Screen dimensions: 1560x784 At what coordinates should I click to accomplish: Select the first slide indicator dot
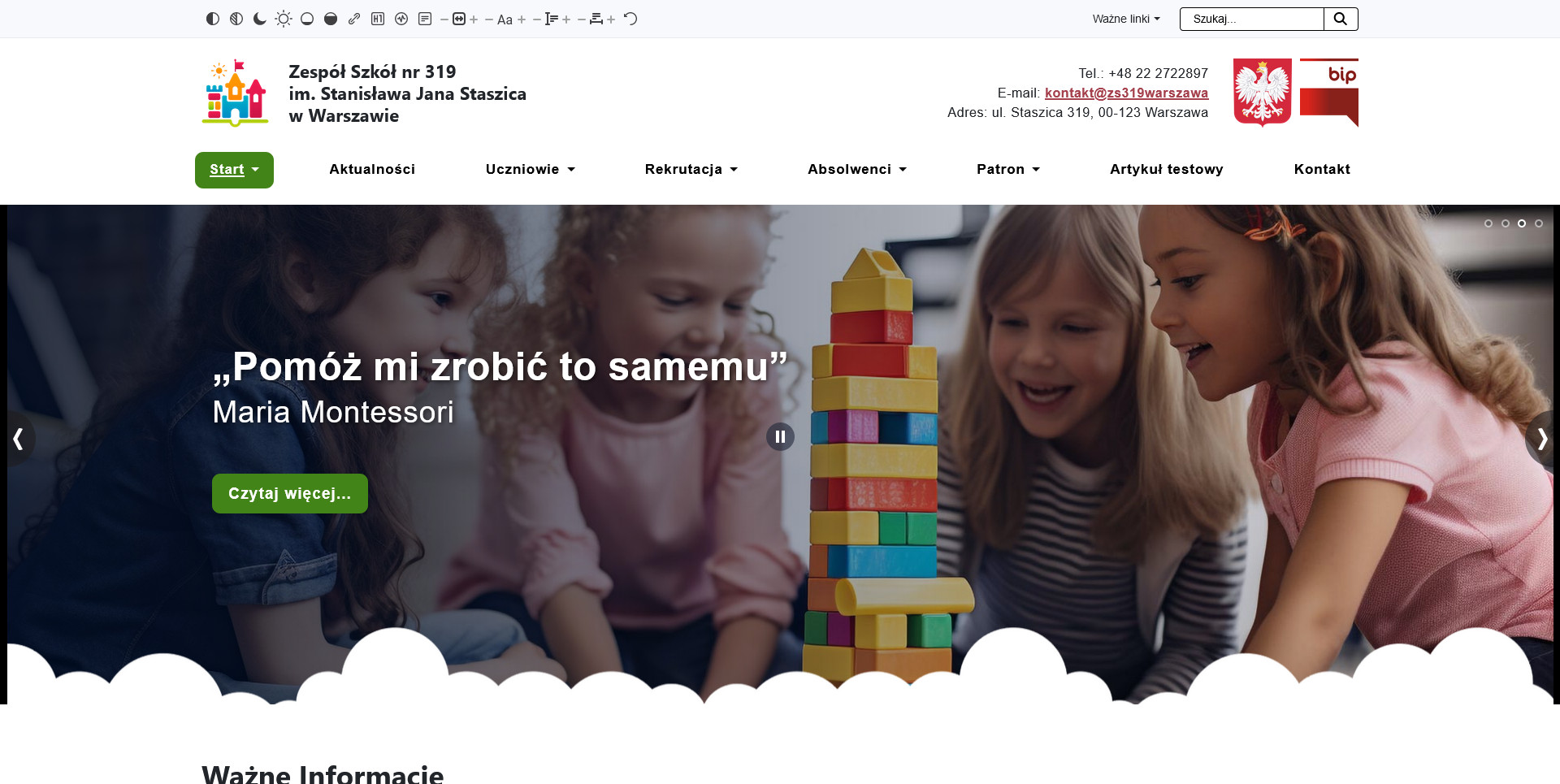[1488, 223]
